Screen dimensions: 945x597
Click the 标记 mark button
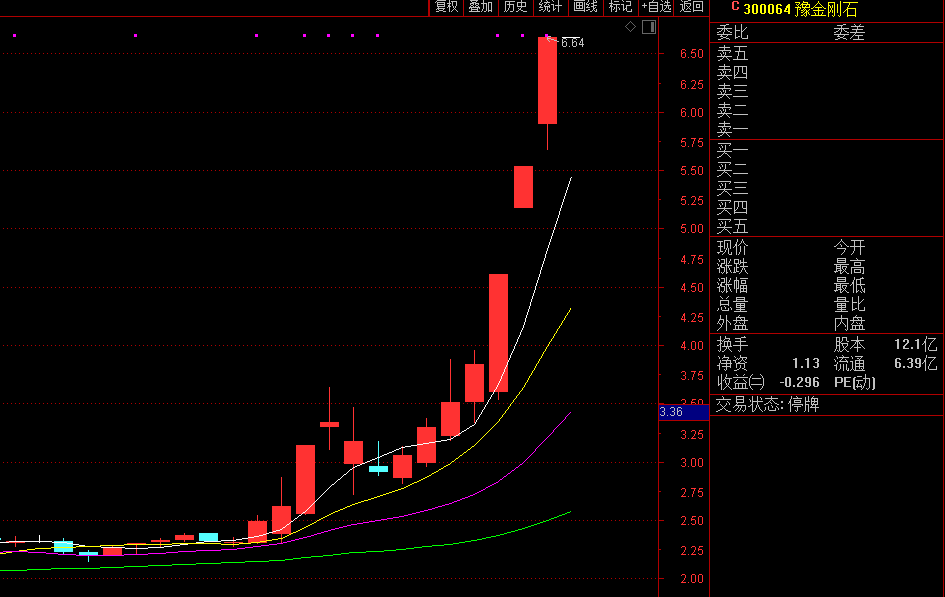[620, 7]
